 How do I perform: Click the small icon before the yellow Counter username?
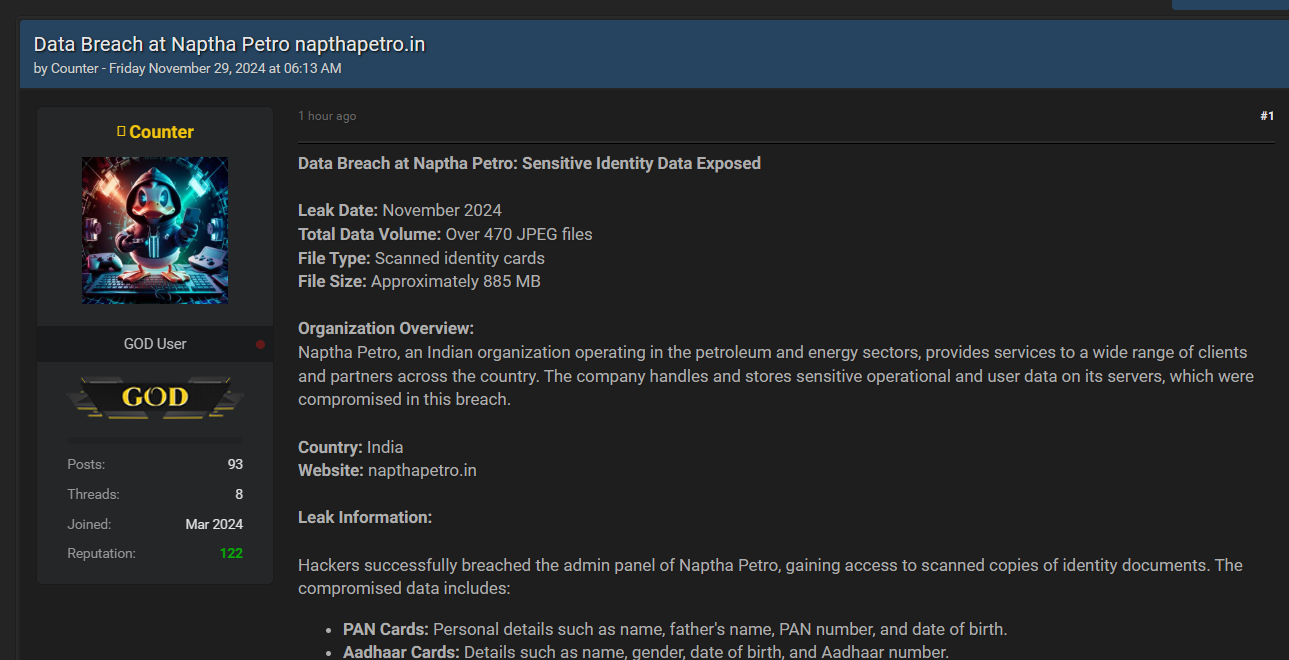coord(121,131)
